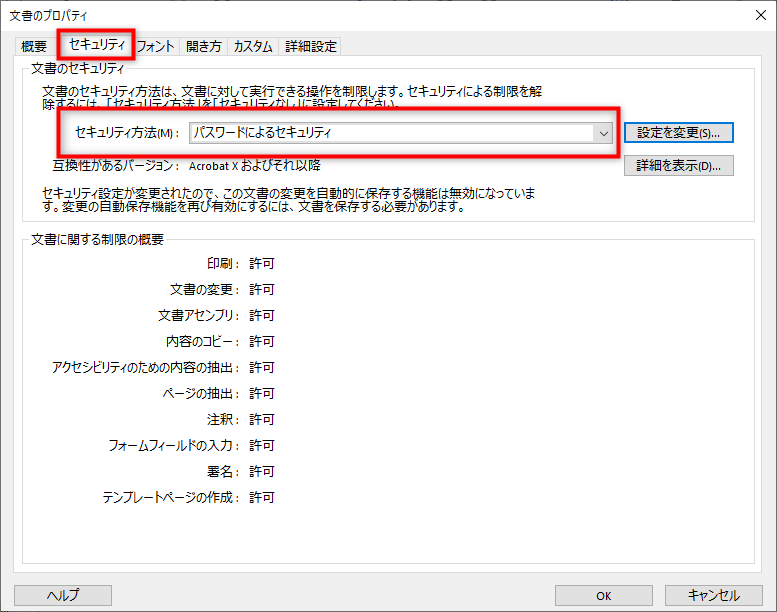This screenshot has width=777, height=612.
Task: Select the セキュリティ tab
Action: pos(96,45)
